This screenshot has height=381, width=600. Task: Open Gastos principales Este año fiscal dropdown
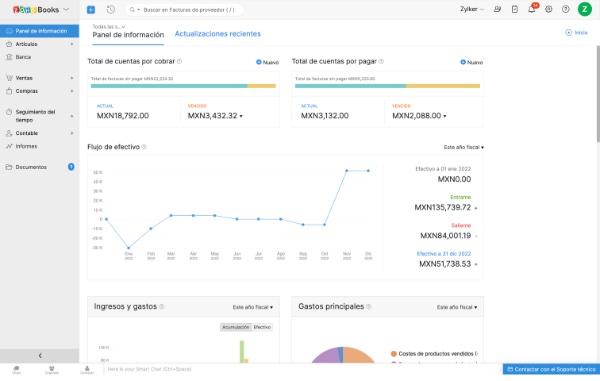click(x=457, y=307)
